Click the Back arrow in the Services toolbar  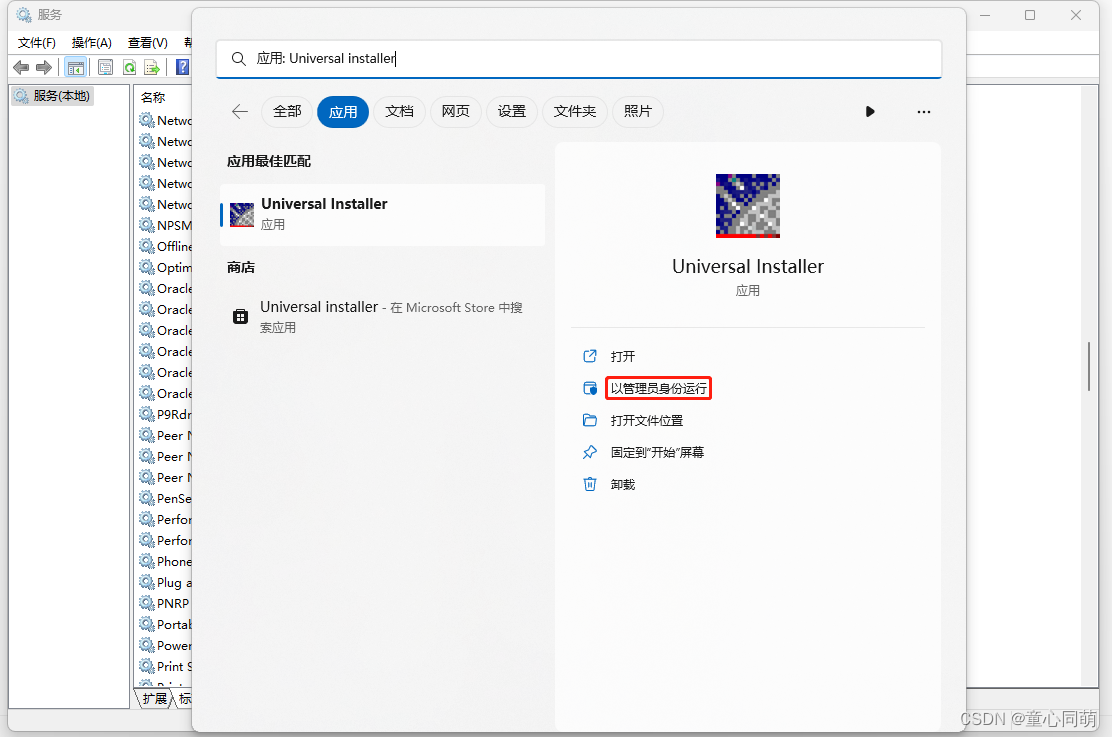pyautogui.click(x=21, y=67)
